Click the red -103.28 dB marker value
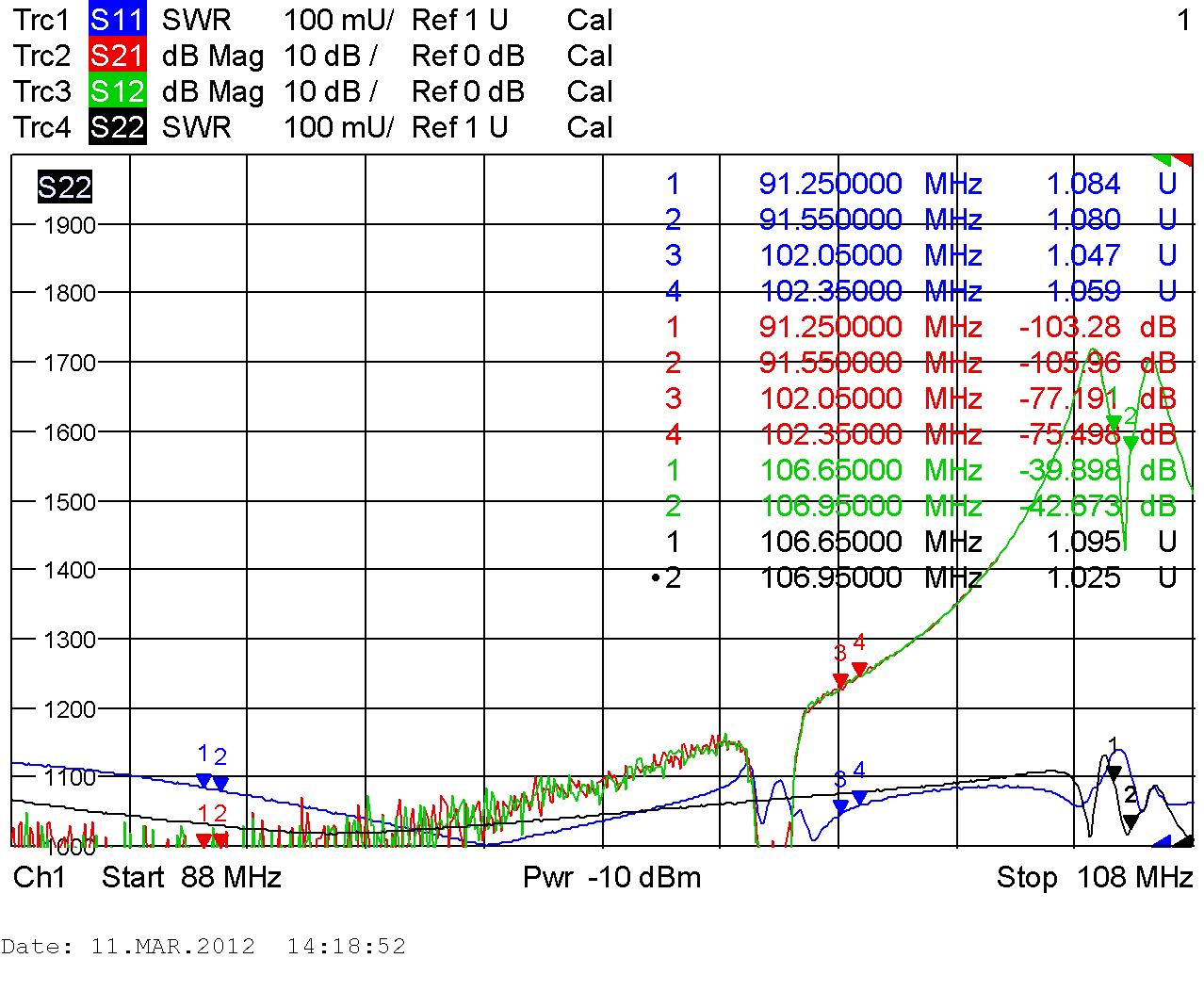Viewport: 1204px width, 991px height. pyautogui.click(x=1098, y=327)
